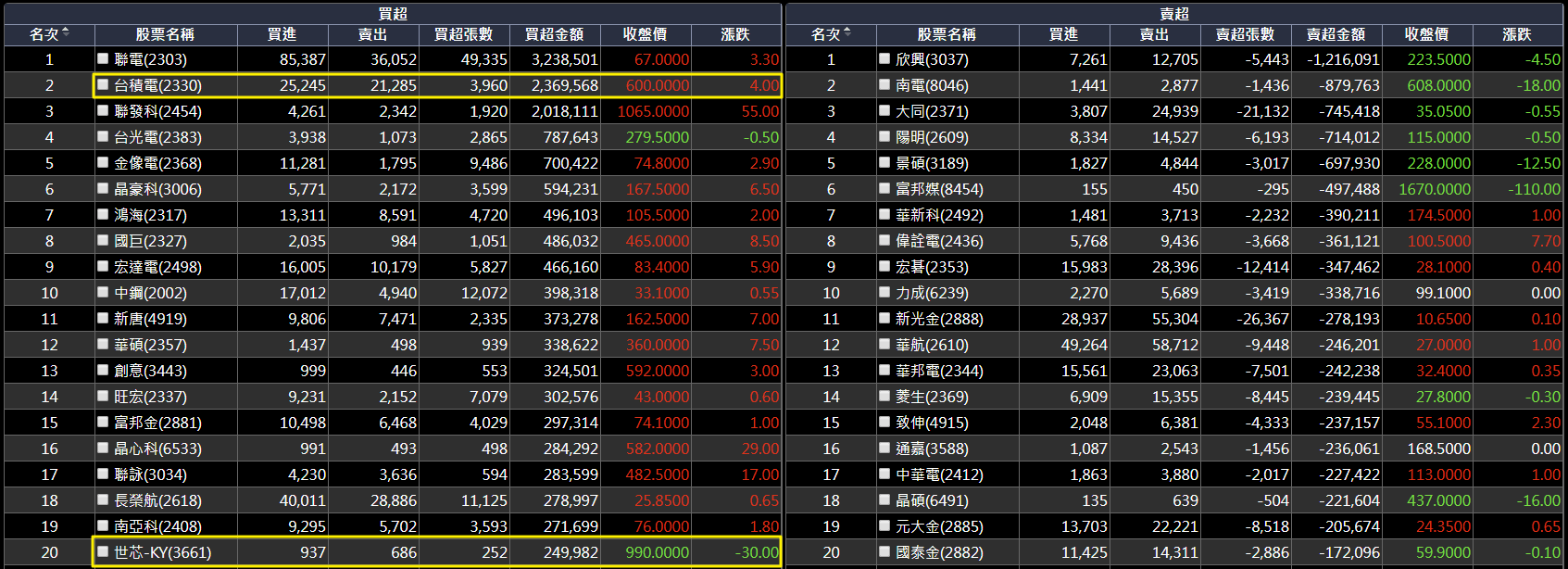Check the box next to 華航(2610)

tap(884, 344)
